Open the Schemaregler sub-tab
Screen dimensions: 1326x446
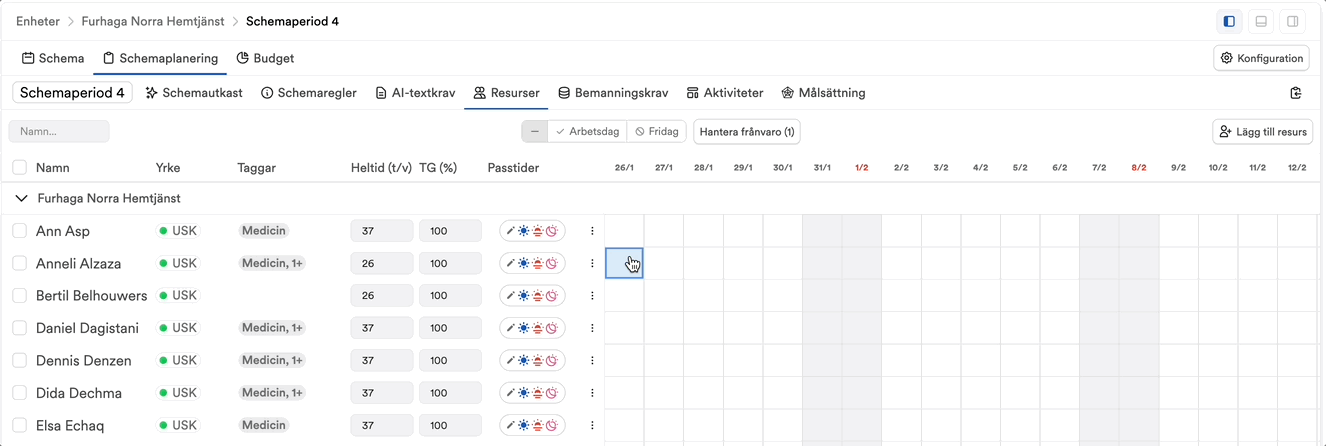(x=309, y=93)
